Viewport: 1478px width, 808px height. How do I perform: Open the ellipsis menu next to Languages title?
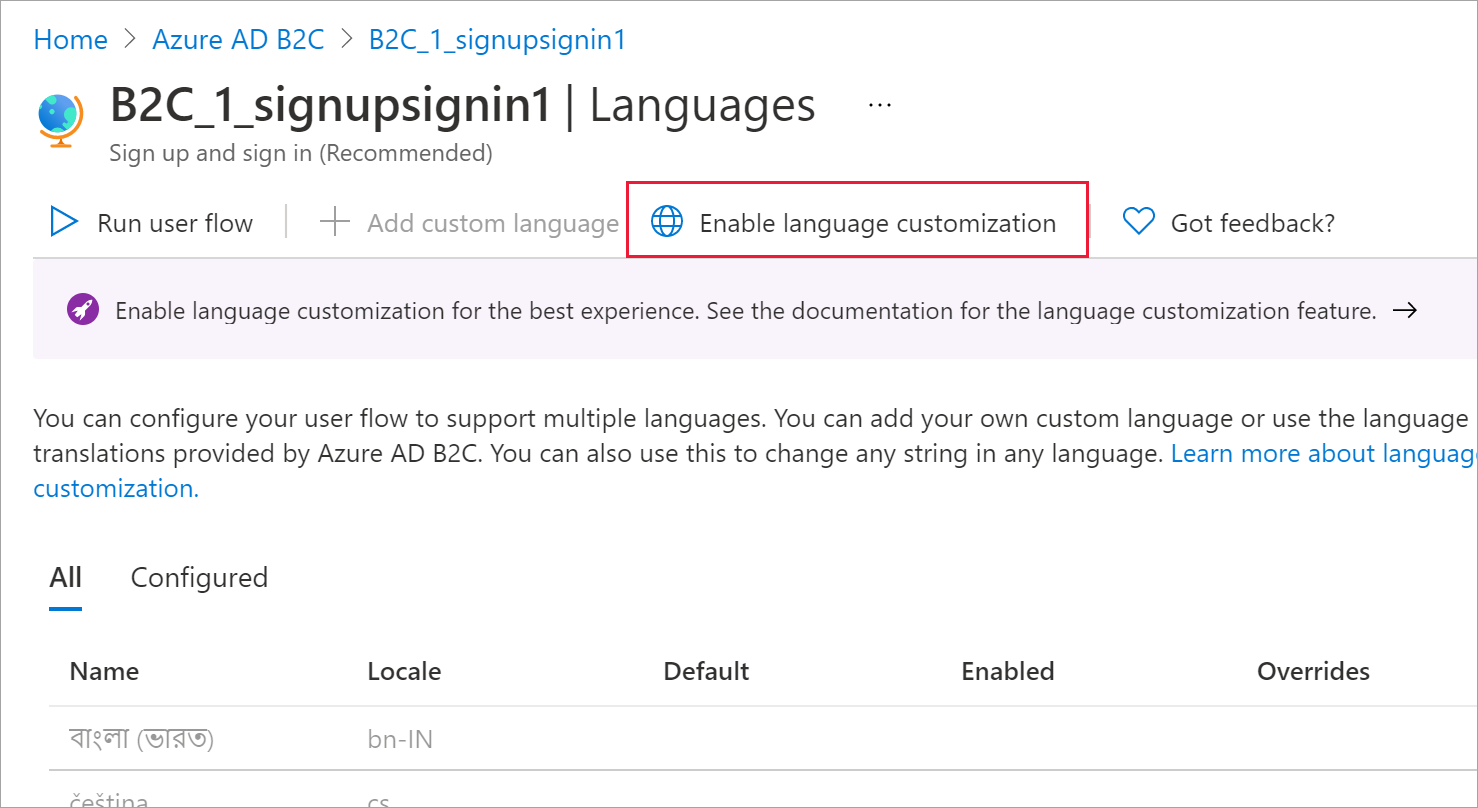click(879, 103)
